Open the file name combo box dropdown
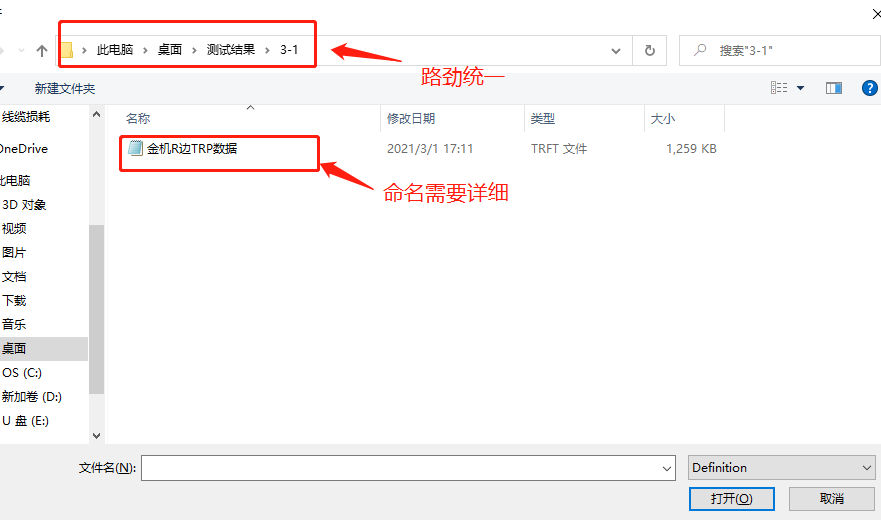 click(667, 468)
